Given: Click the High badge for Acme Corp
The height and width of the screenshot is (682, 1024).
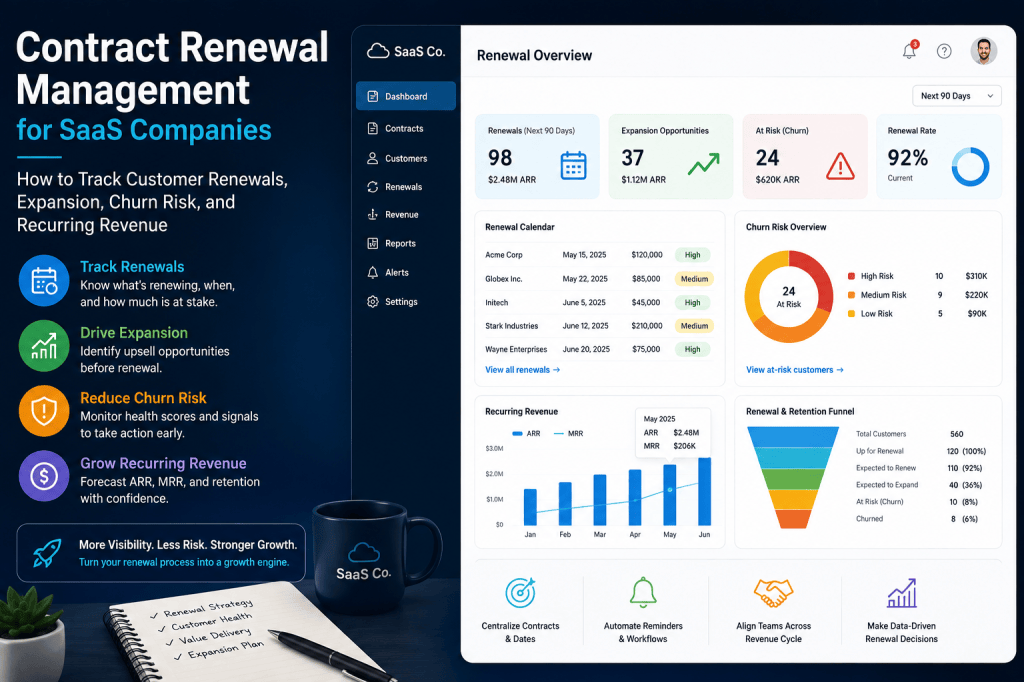Looking at the screenshot, I should (x=692, y=255).
